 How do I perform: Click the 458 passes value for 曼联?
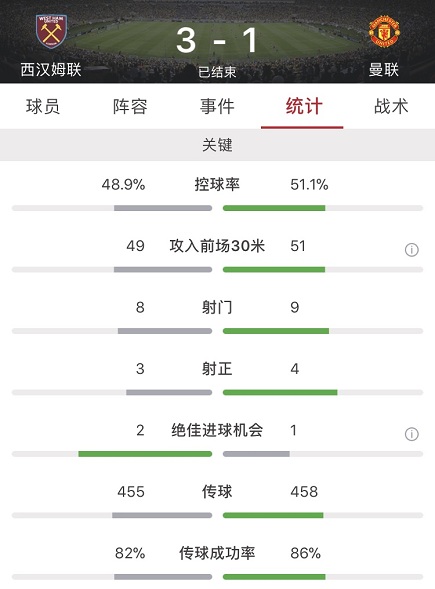(x=304, y=491)
